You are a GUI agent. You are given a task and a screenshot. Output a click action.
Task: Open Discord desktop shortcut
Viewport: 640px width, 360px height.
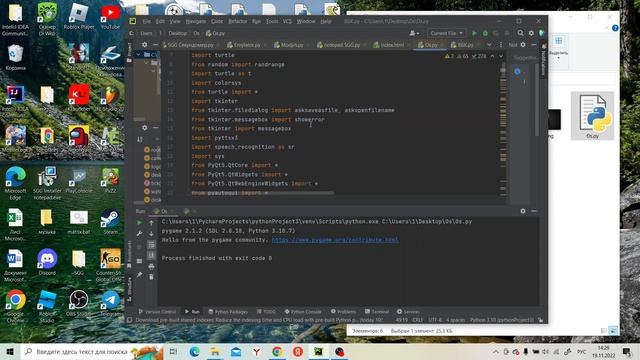click(x=47, y=262)
